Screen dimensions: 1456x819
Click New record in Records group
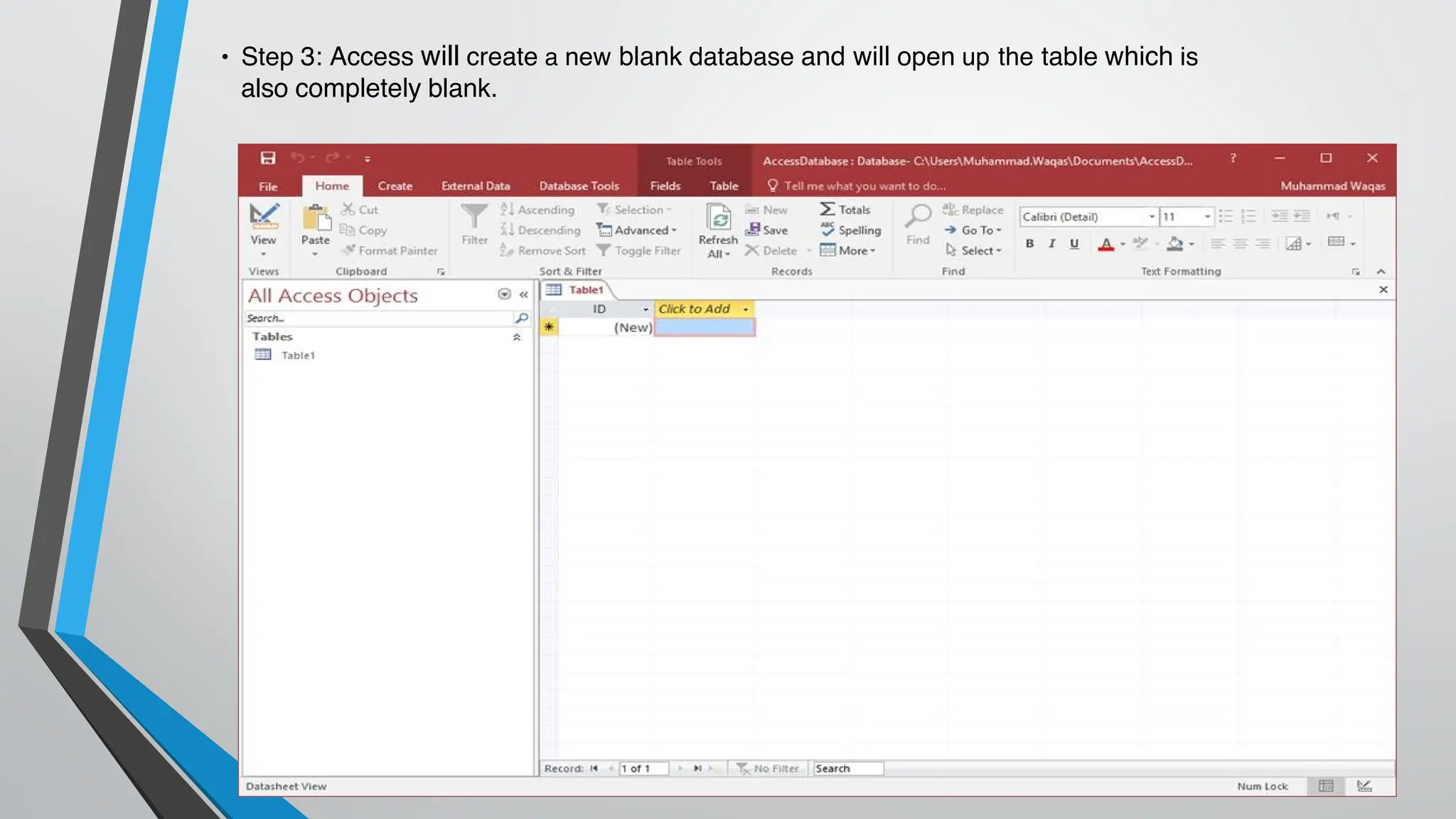pyautogui.click(x=766, y=210)
